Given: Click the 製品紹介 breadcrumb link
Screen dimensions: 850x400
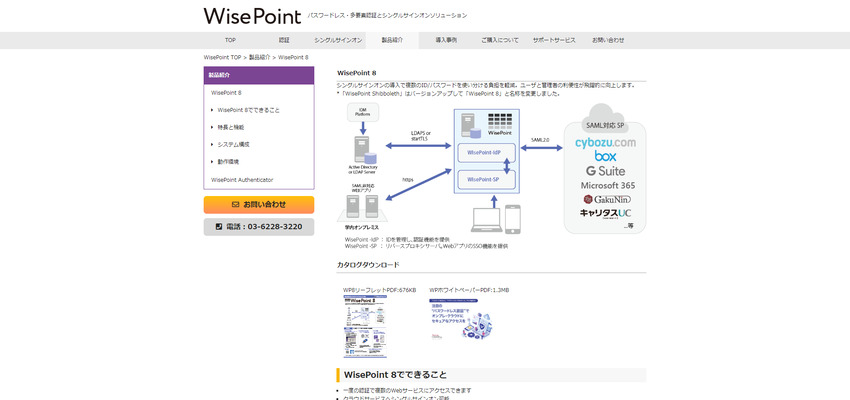Looking at the screenshot, I should [x=259, y=57].
